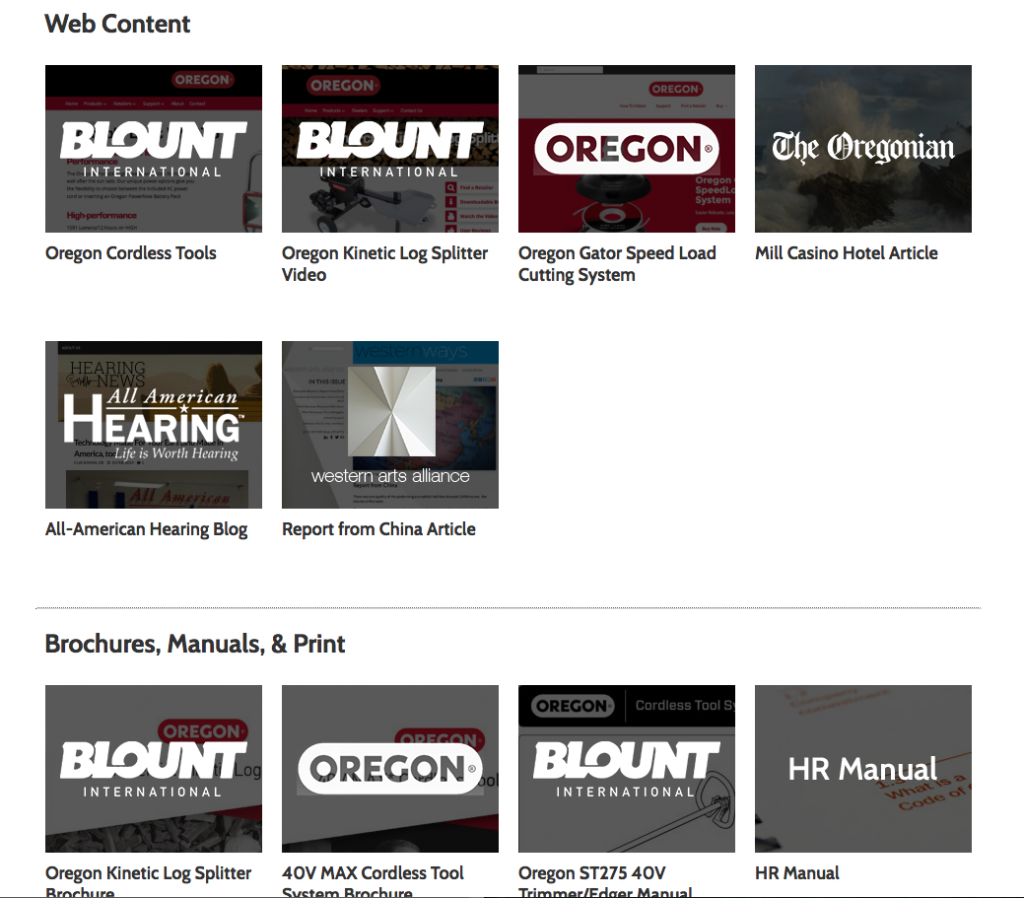Open the Oregon Cordless Tools thumbnail image
Viewport: 1024px width, 898px height.
point(153,148)
